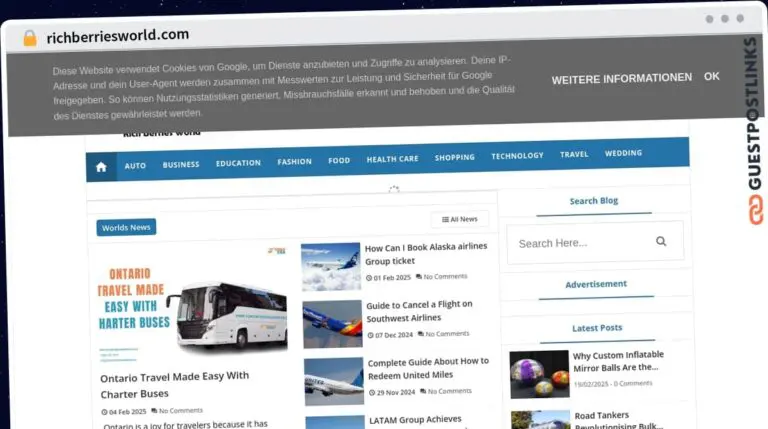Click the inflatable mirror balls thumbnail
768x429 pixels.
539,374
